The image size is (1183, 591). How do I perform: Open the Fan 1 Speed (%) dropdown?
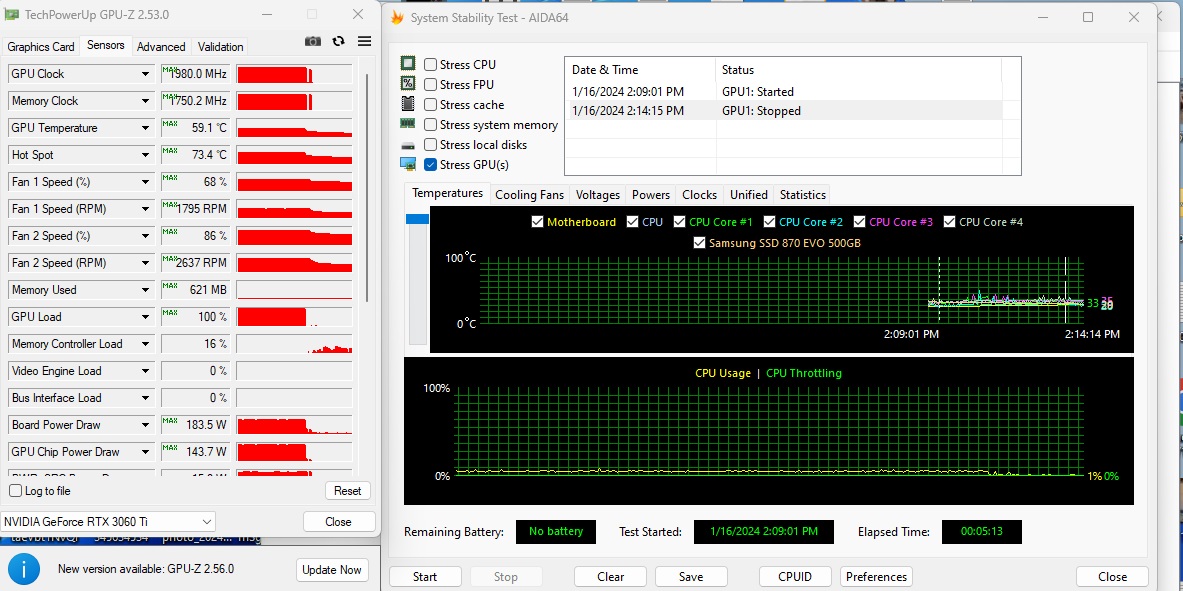coord(145,182)
